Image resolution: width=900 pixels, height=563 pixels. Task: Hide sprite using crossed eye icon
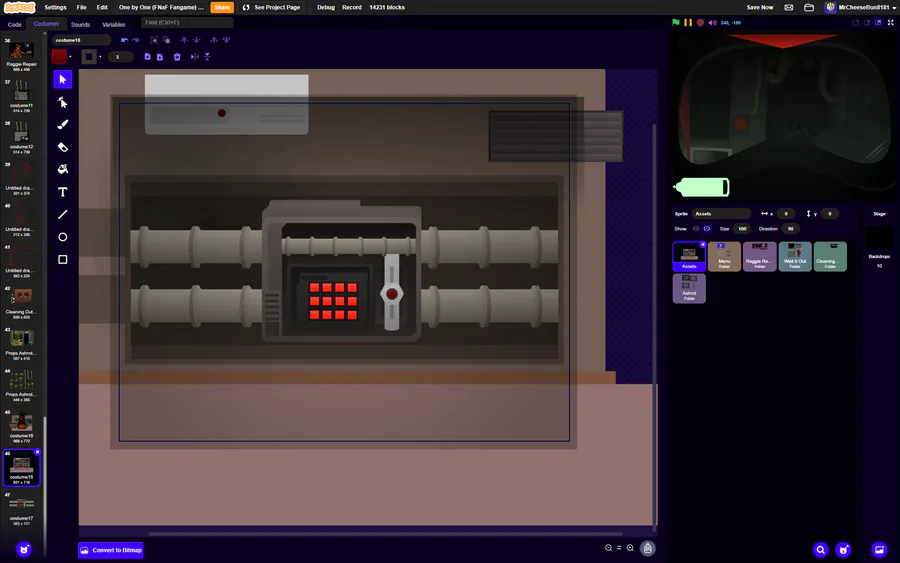click(x=707, y=228)
